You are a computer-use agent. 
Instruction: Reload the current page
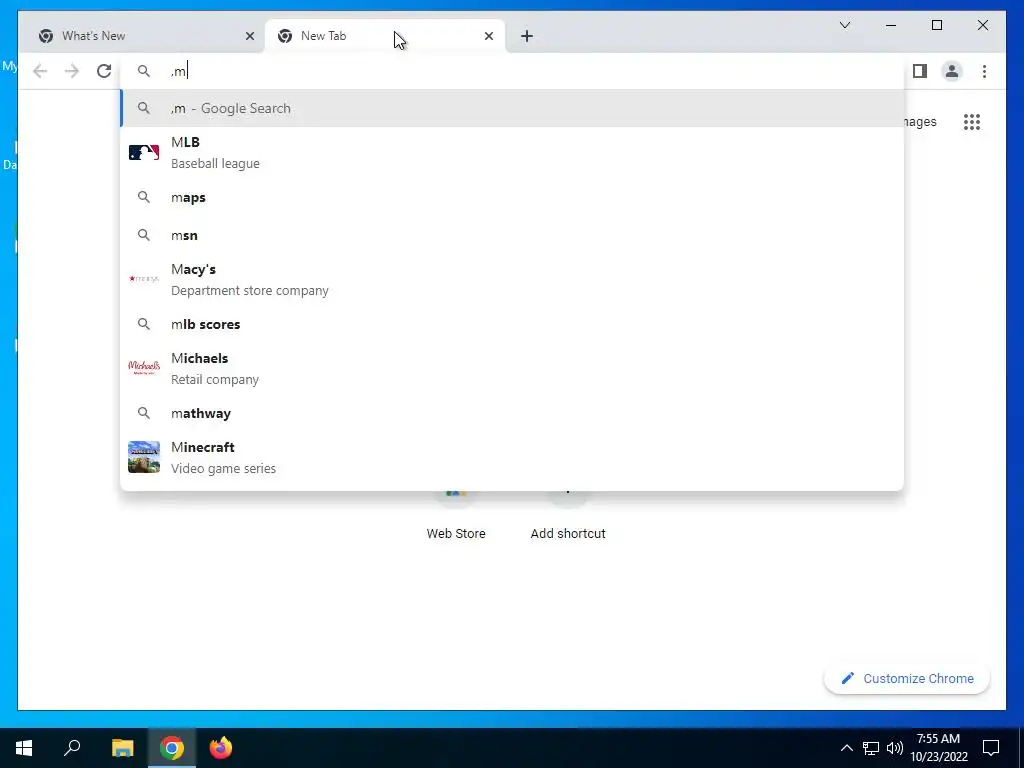pyautogui.click(x=104, y=71)
